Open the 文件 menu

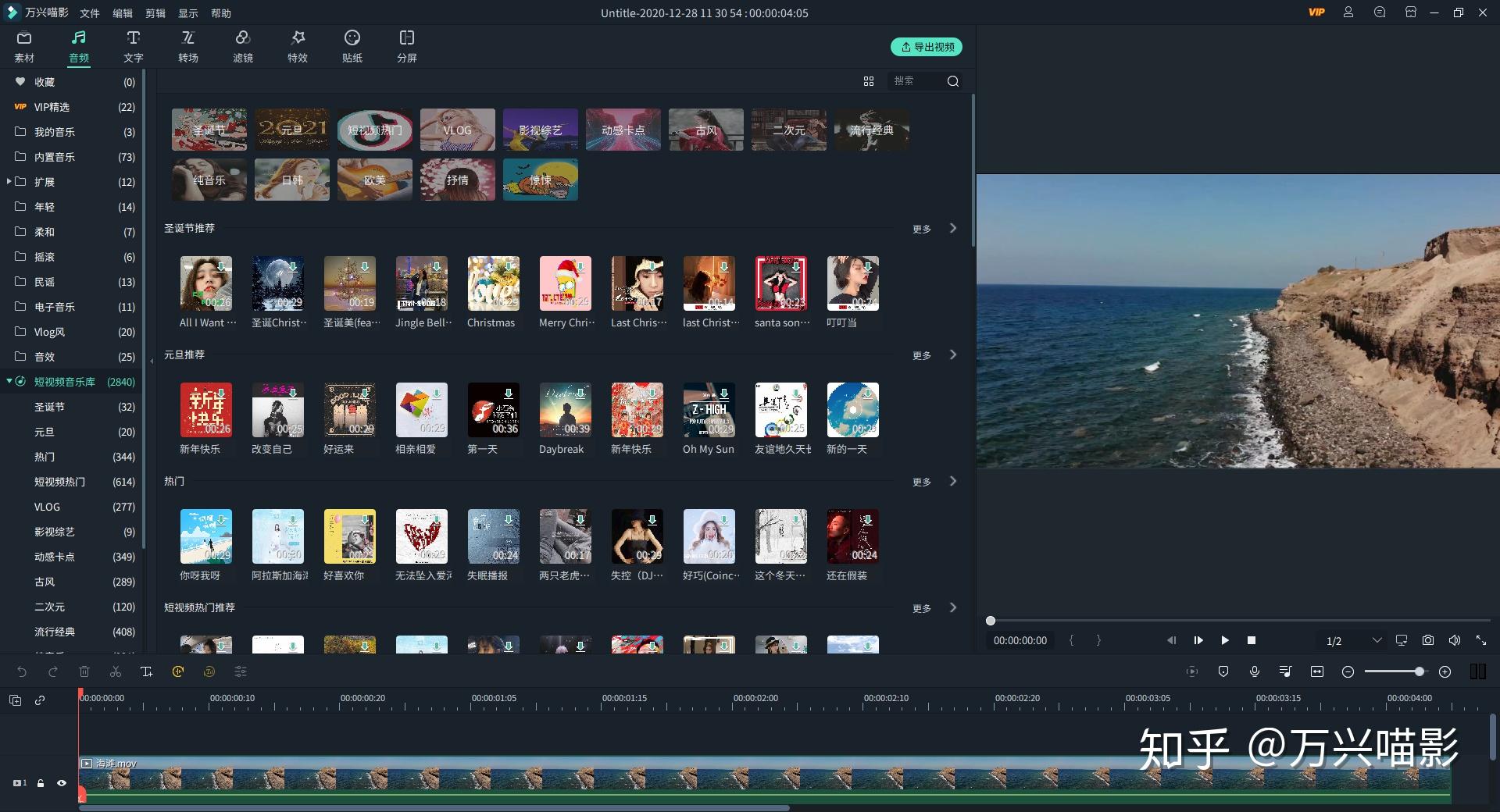click(90, 13)
